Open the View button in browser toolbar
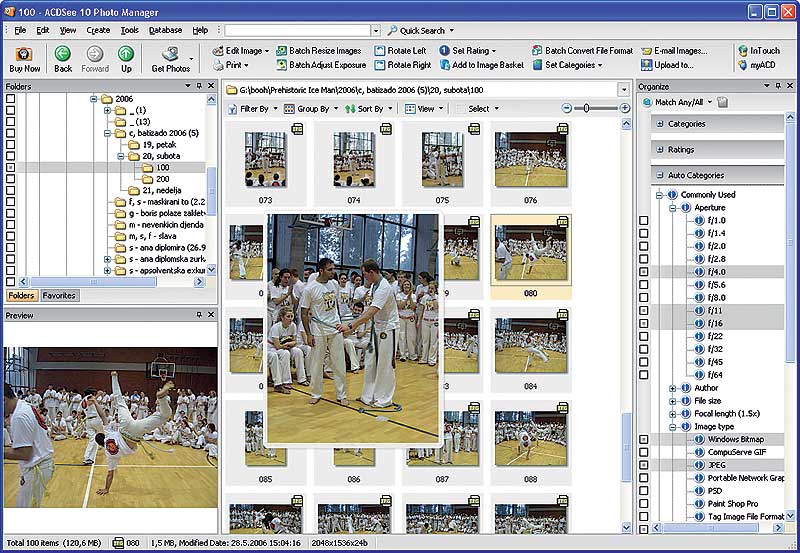Viewport: 800px width, 553px height. [x=424, y=109]
